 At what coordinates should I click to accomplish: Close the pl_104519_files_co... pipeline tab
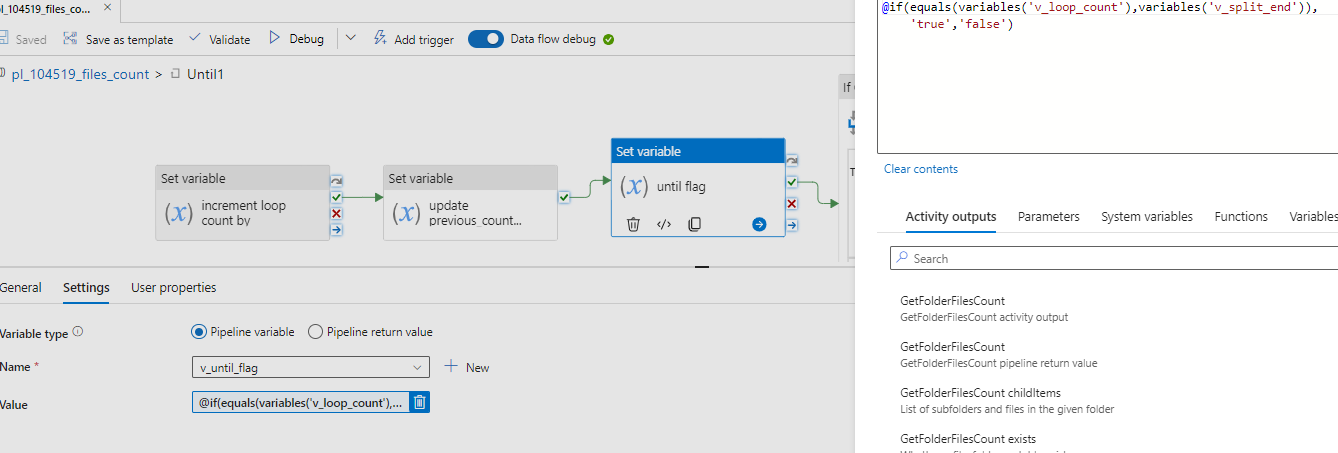point(106,8)
